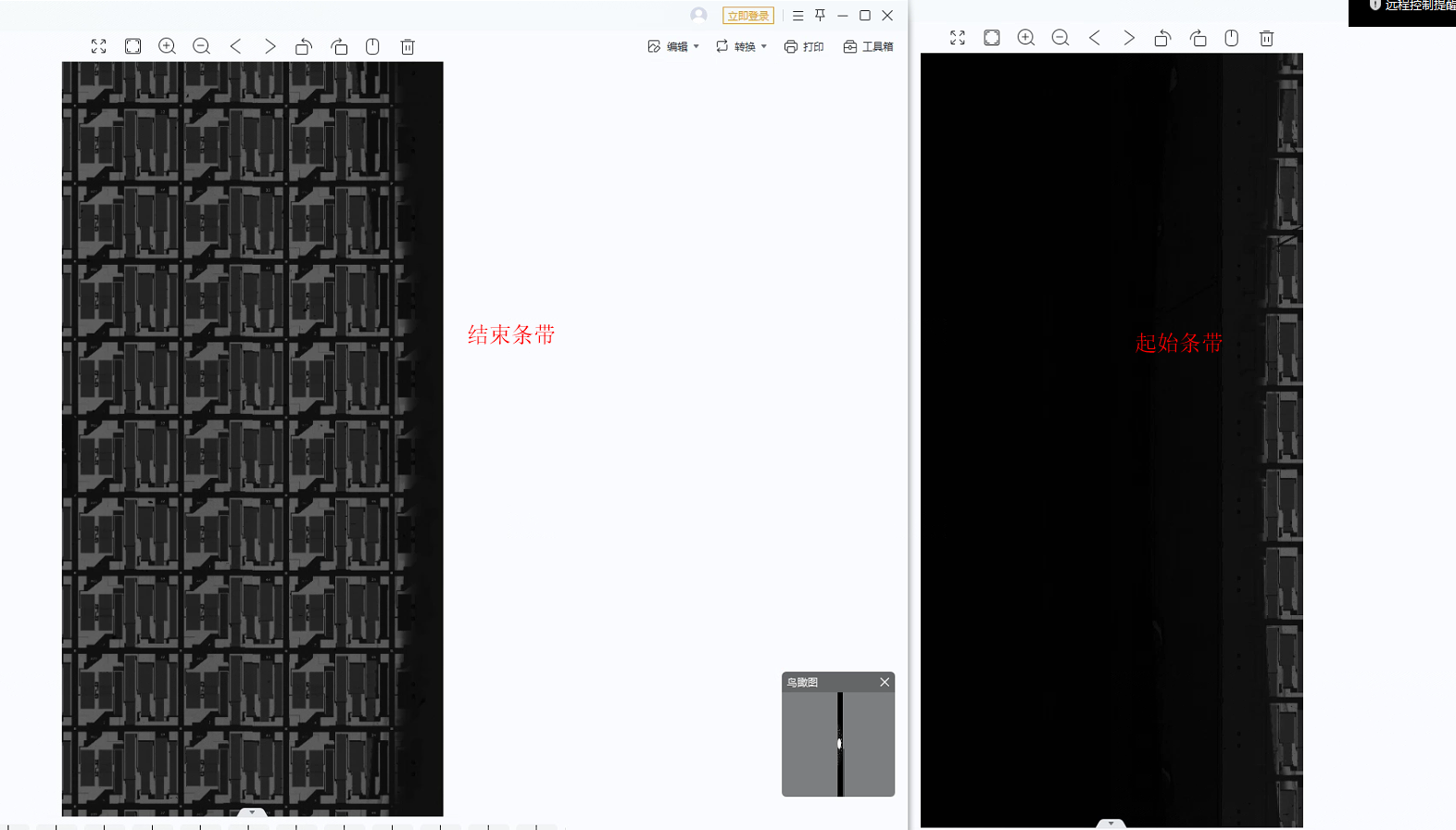Click the 立即登录 login button

click(x=748, y=16)
